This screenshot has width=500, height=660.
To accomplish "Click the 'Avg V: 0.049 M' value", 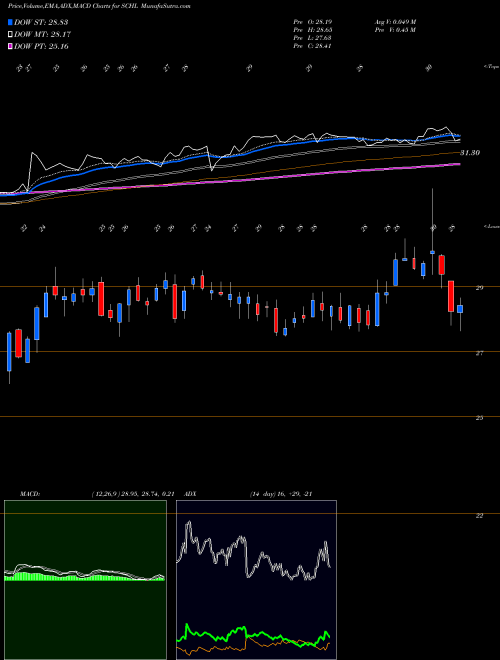I will (396, 21).
